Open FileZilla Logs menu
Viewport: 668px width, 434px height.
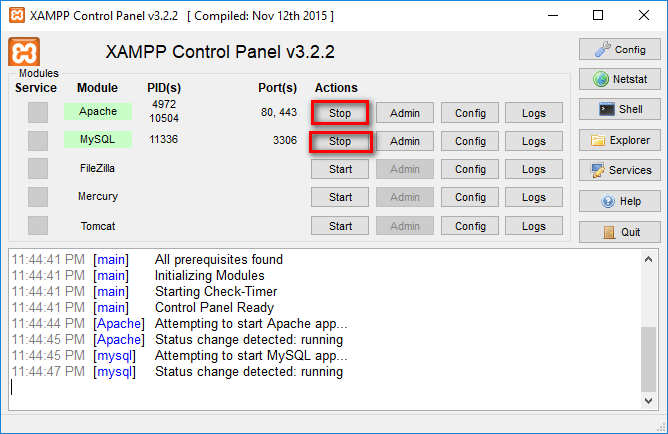pos(534,169)
